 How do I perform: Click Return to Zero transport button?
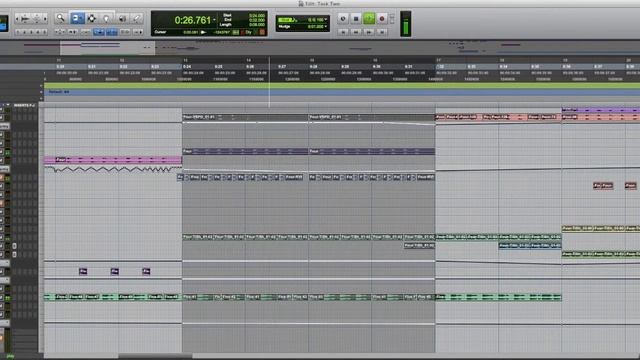pyautogui.click(x=343, y=32)
